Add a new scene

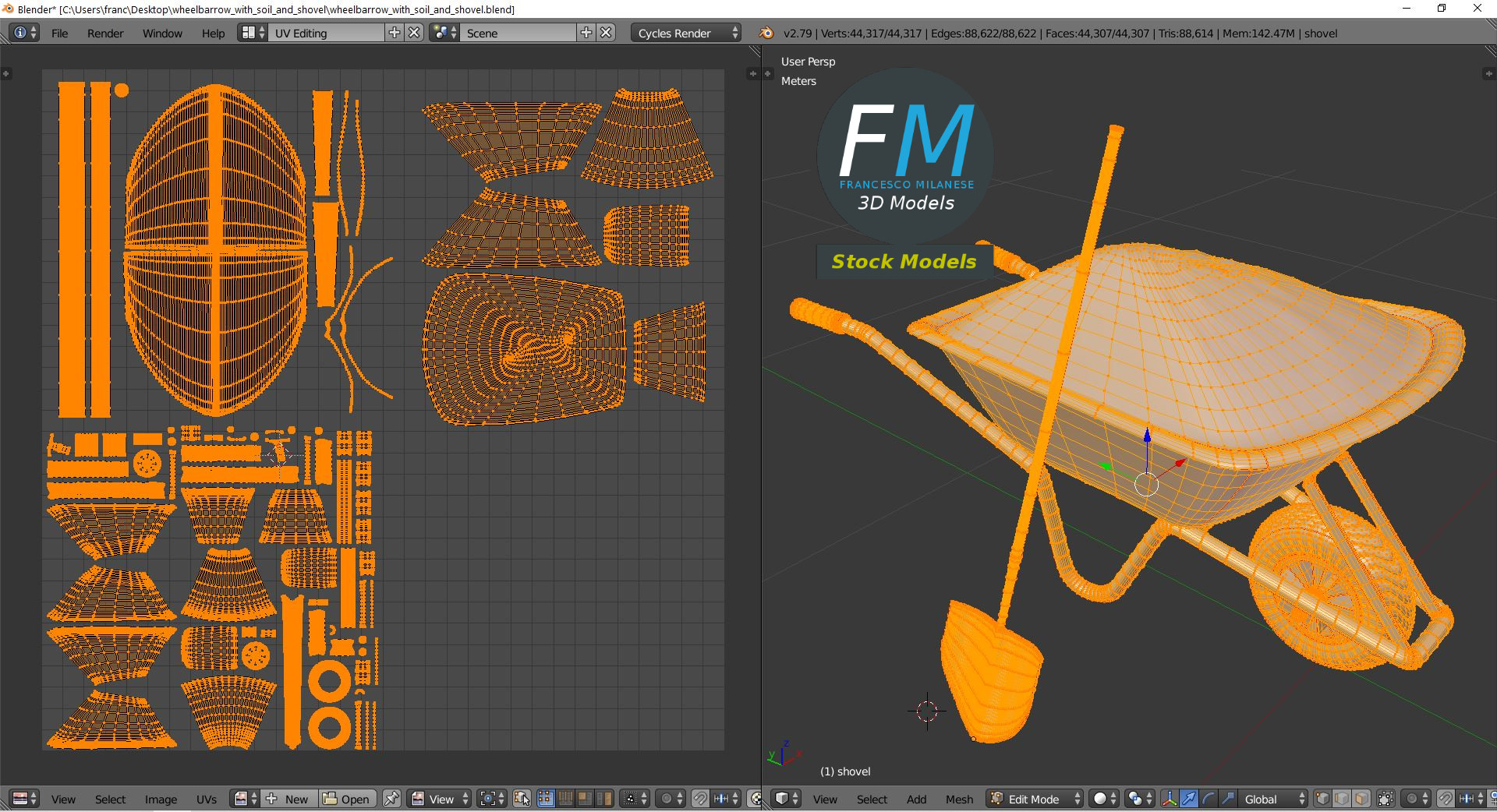586,33
